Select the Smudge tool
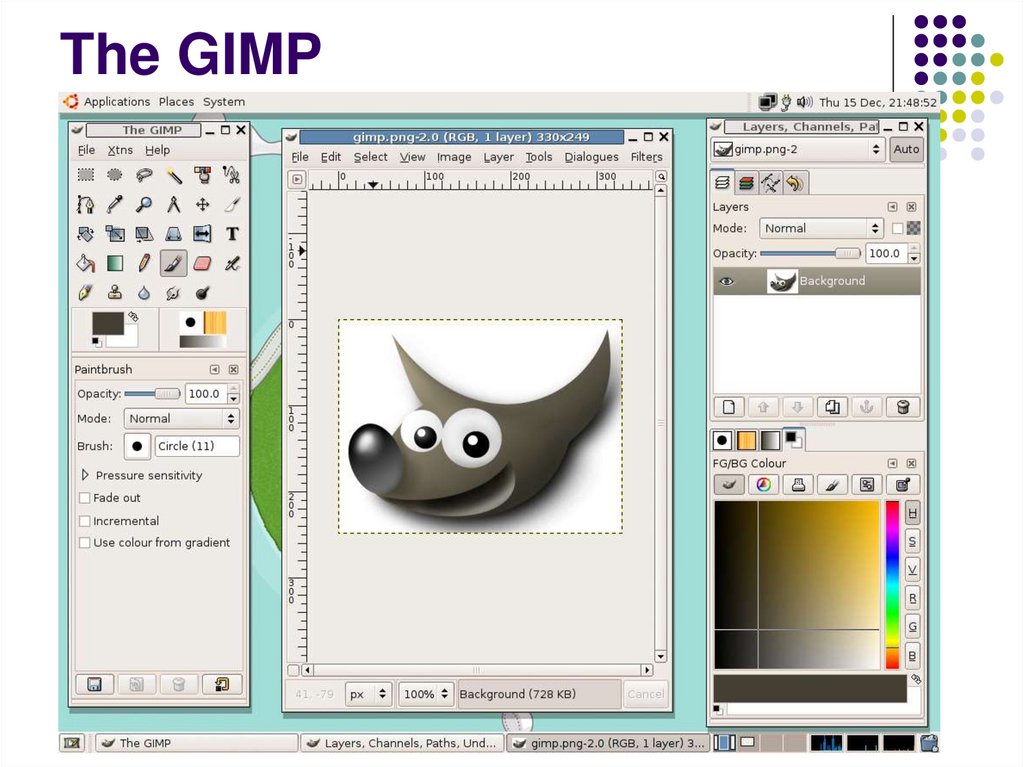Screen dimensions: 1024x767 tap(174, 293)
